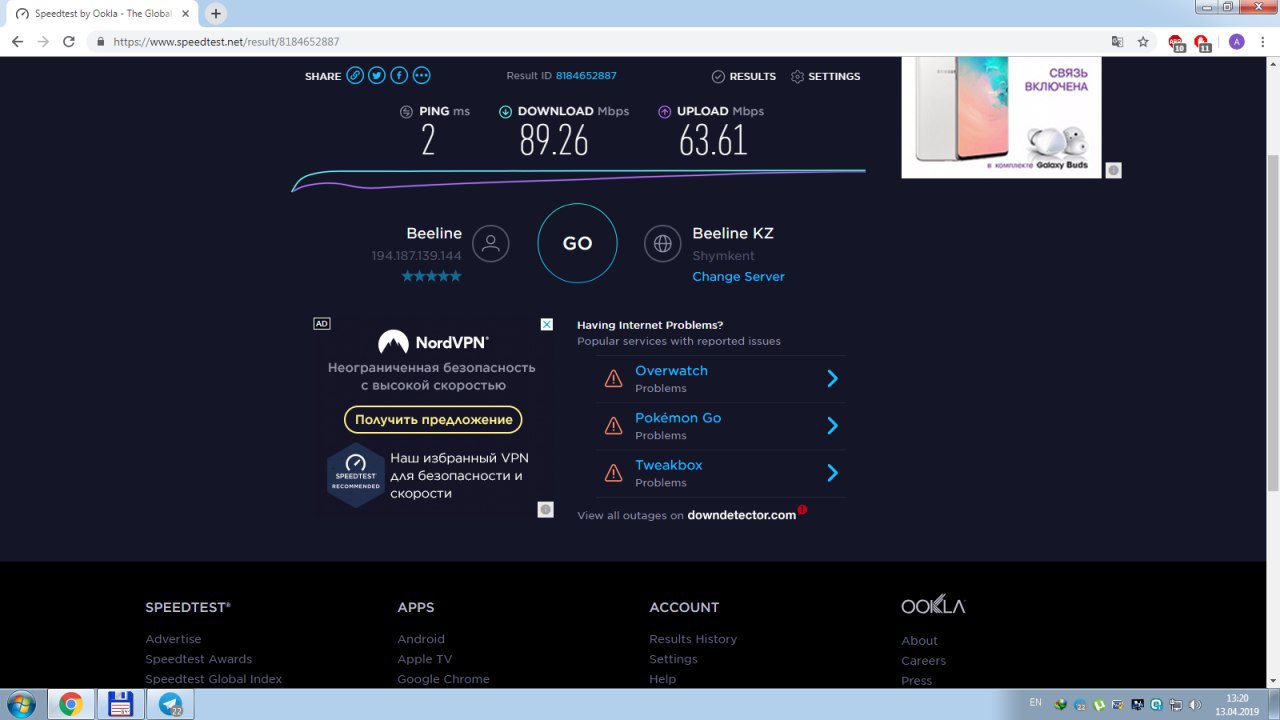
Task: Open Android app footer link
Action: click(421, 639)
